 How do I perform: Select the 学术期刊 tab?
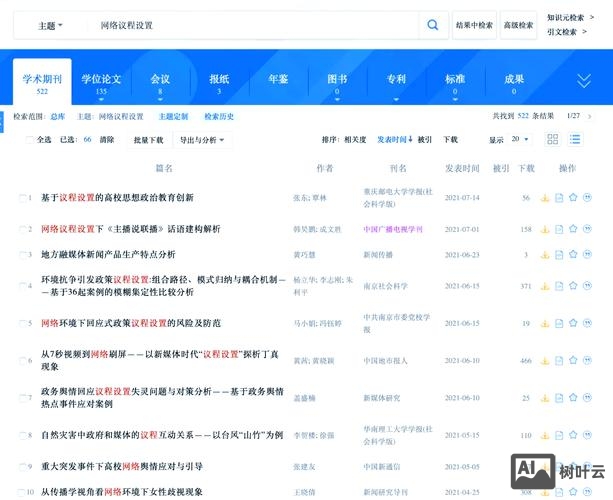(x=42, y=82)
